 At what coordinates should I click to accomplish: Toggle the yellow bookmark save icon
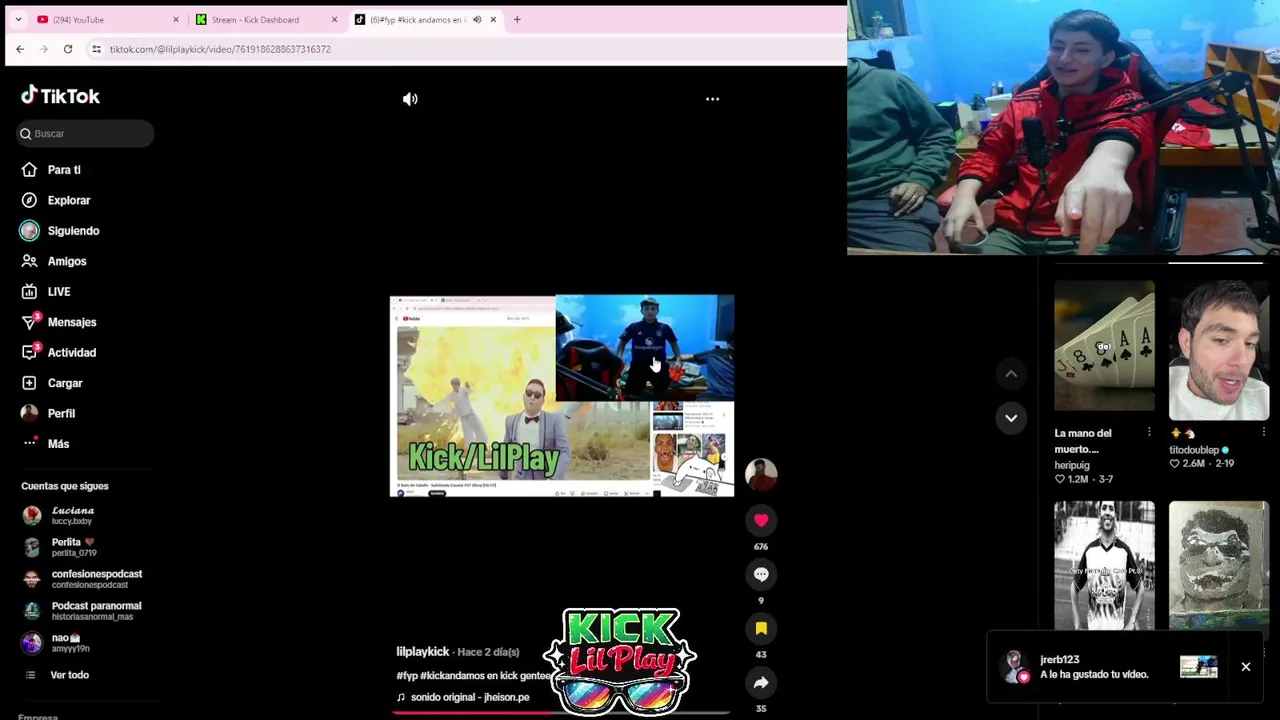[x=761, y=628]
